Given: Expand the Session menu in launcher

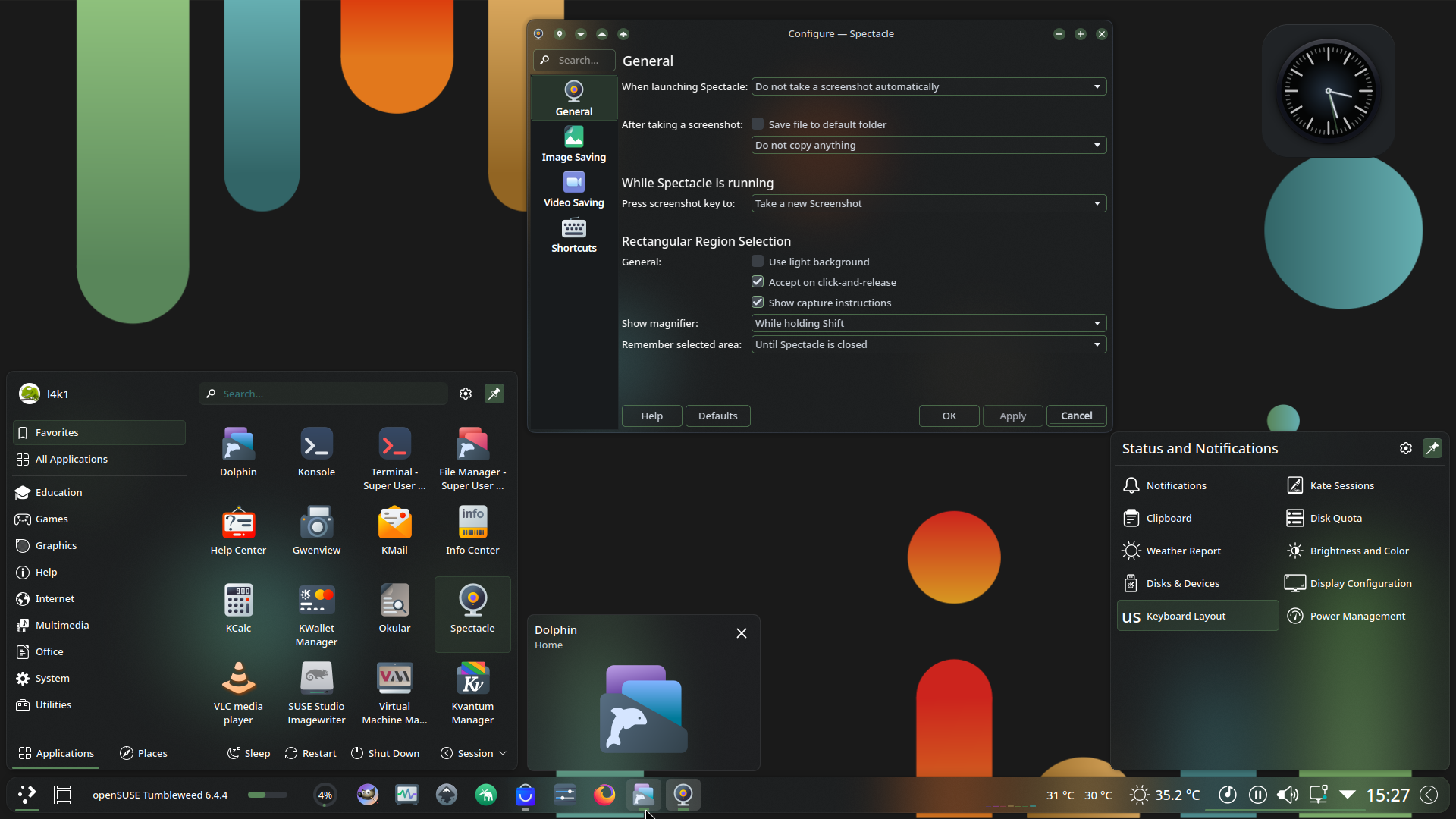Looking at the screenshot, I should [x=473, y=753].
